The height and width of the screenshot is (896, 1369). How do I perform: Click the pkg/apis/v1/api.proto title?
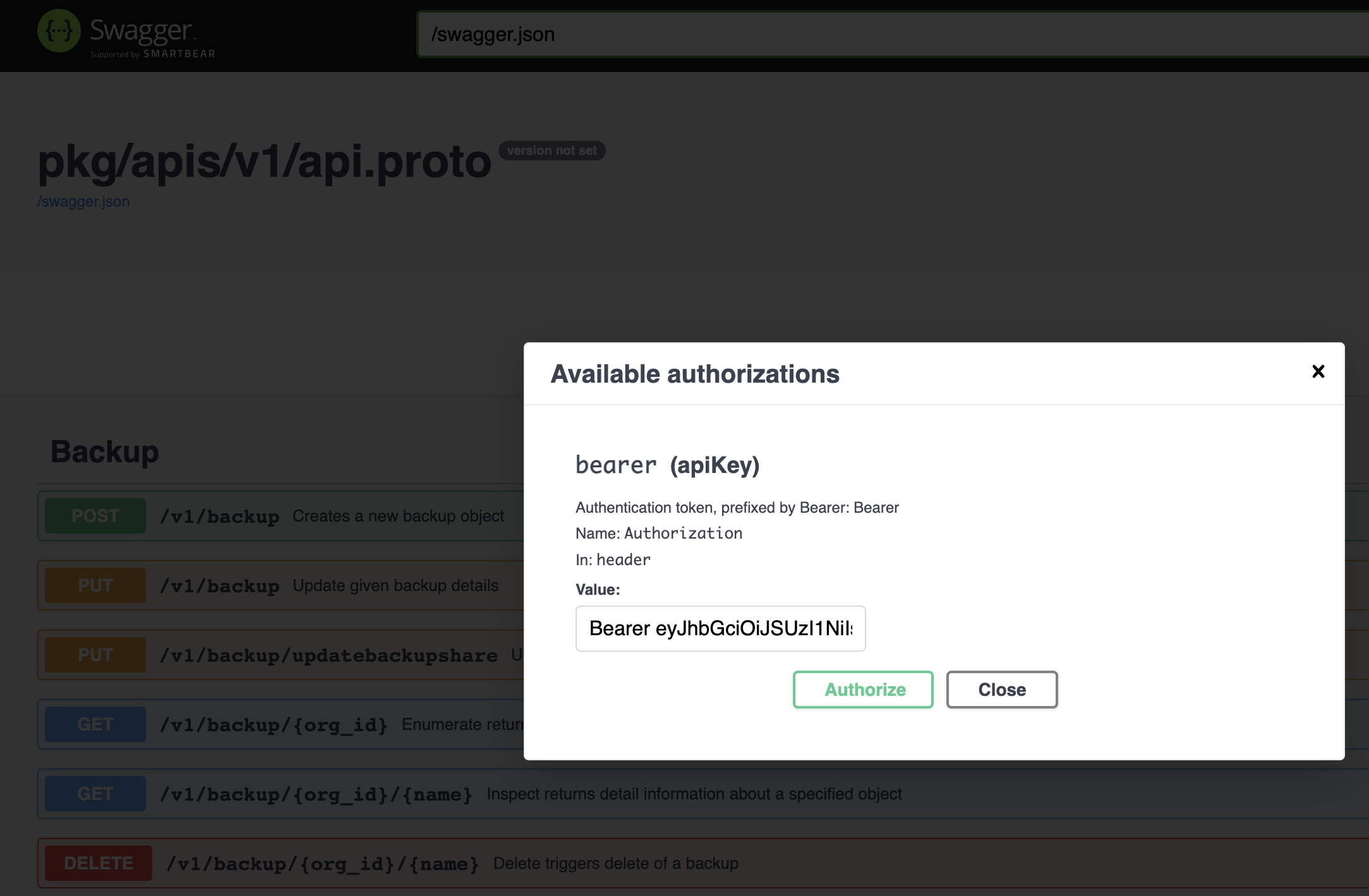[x=264, y=162]
